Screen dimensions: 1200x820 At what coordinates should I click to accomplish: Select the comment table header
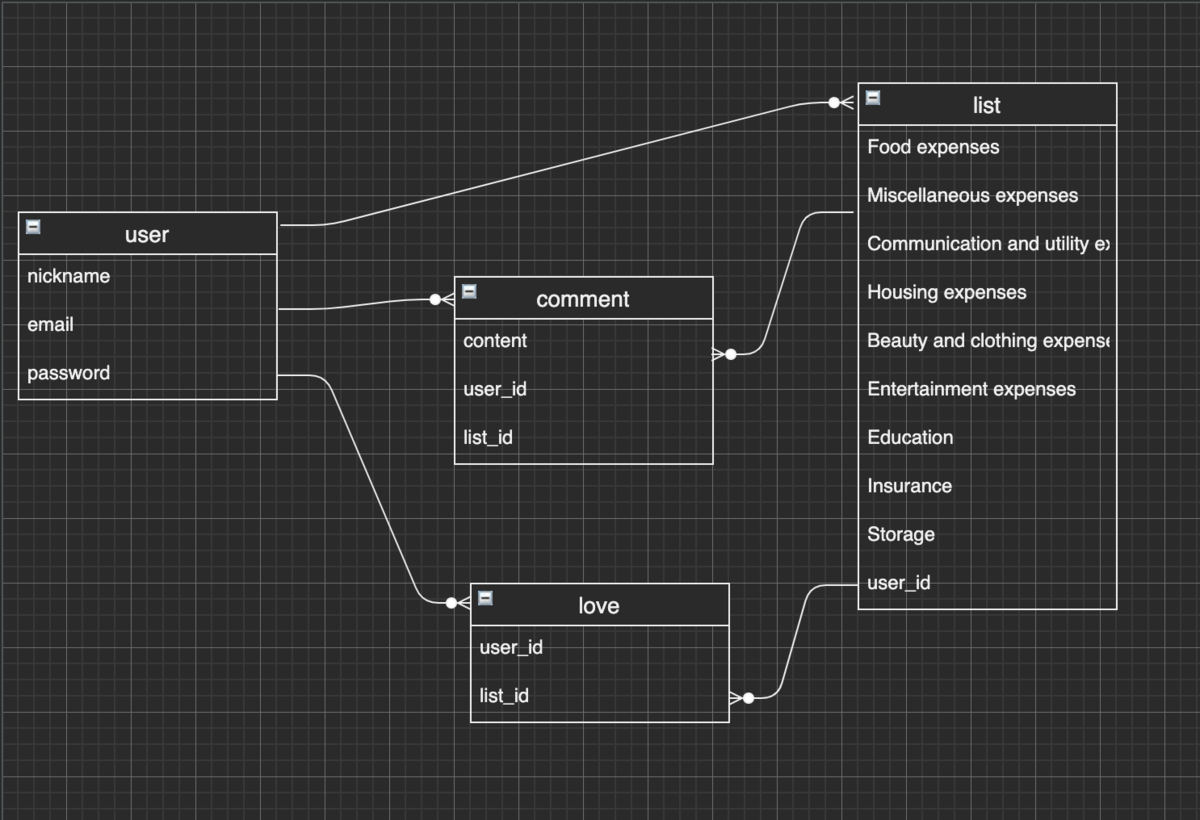584,298
